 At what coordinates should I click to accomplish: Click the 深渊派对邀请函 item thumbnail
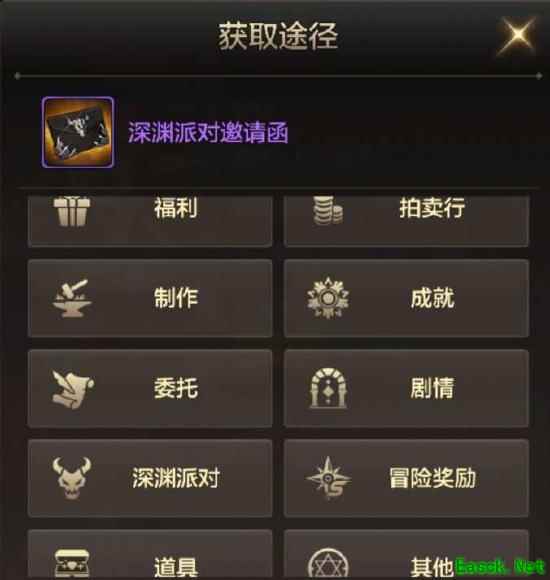point(77,132)
